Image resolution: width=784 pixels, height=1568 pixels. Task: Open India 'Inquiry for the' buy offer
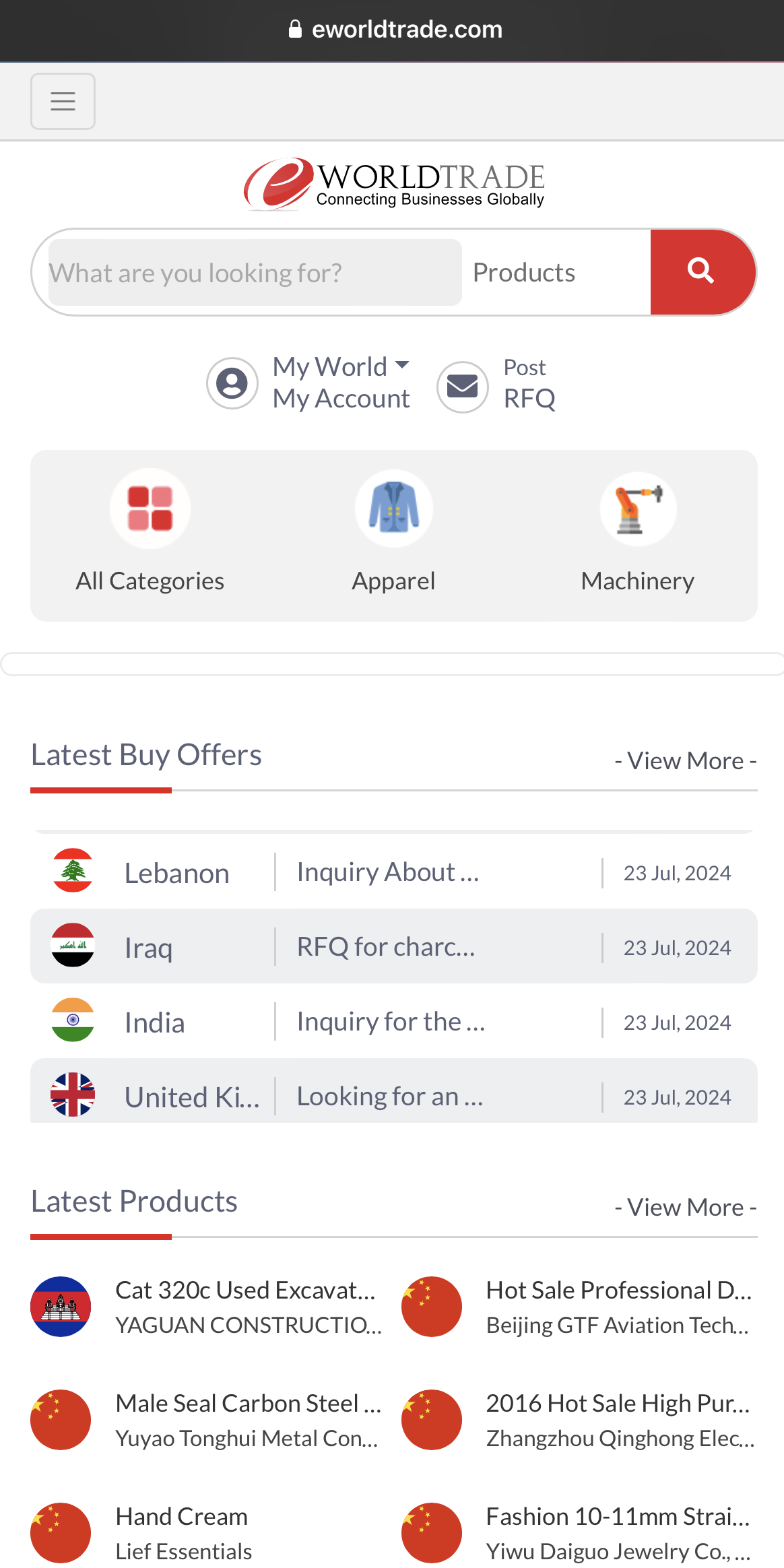(391, 1022)
